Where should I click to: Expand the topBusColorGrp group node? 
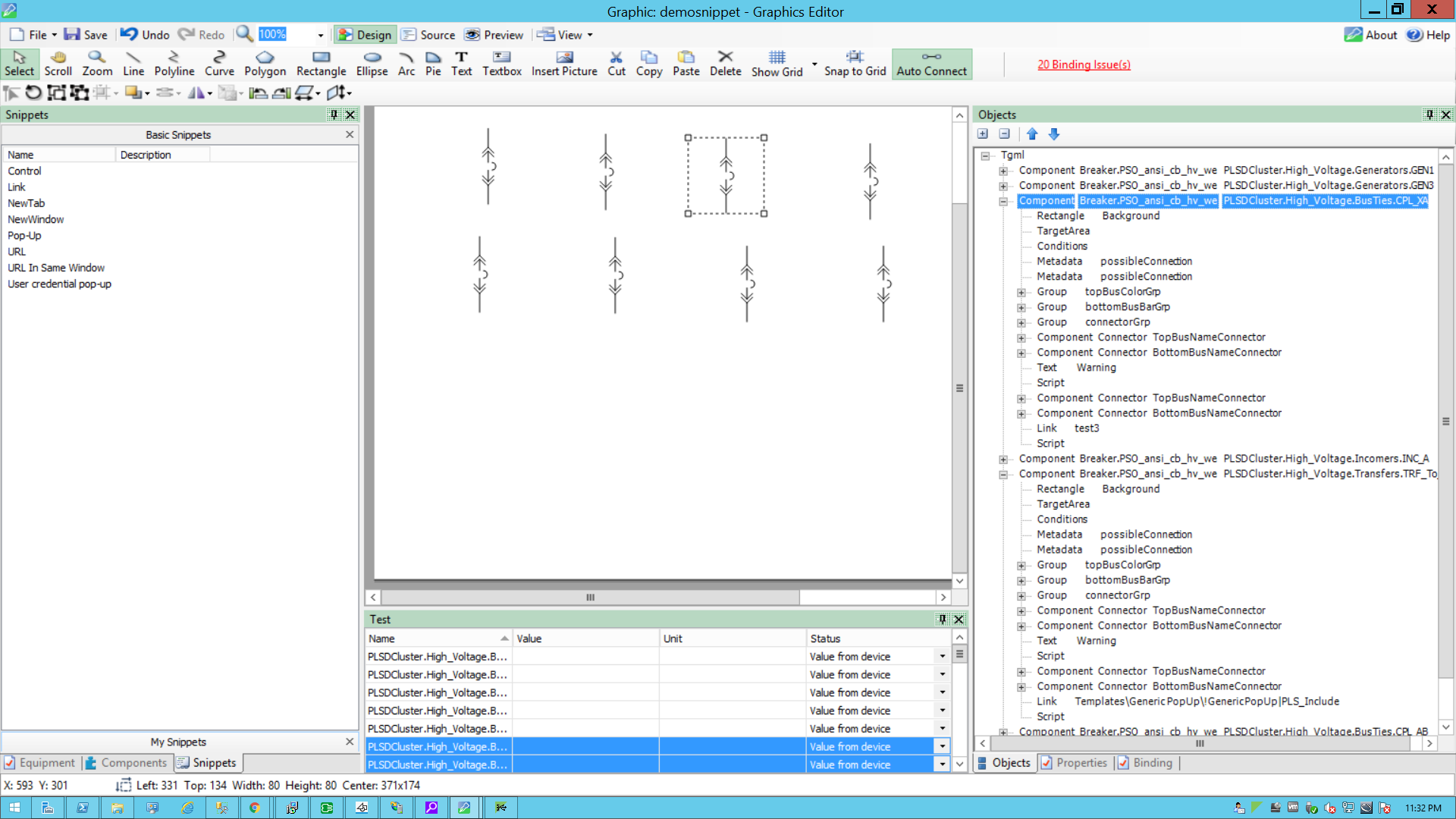point(1021,292)
